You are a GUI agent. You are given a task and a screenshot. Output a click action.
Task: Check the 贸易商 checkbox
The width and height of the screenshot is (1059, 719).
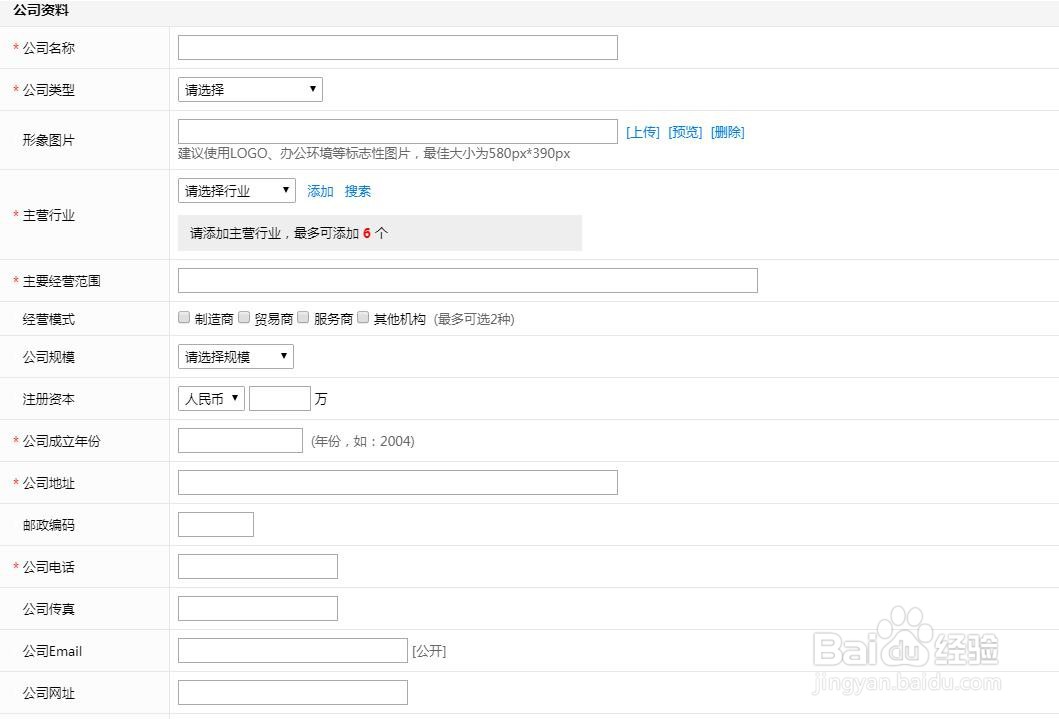(x=244, y=316)
